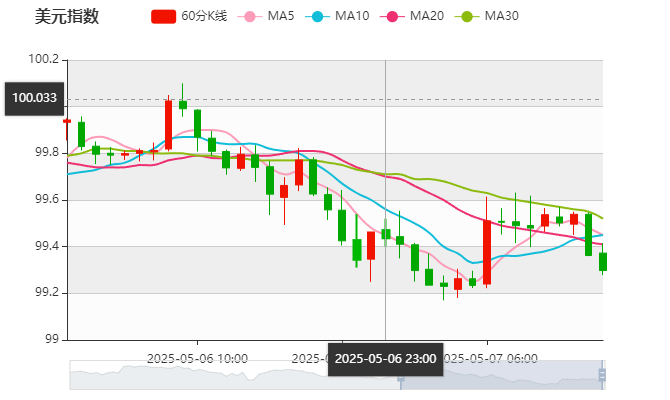Image resolution: width=670 pixels, height=400 pixels.
Task: Toggle the MA20 legend entry
Action: [427, 16]
